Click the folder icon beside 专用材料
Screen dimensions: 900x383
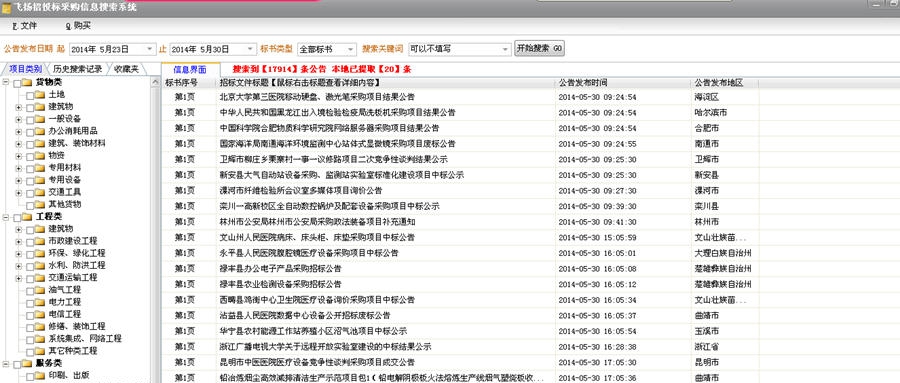(x=40, y=168)
